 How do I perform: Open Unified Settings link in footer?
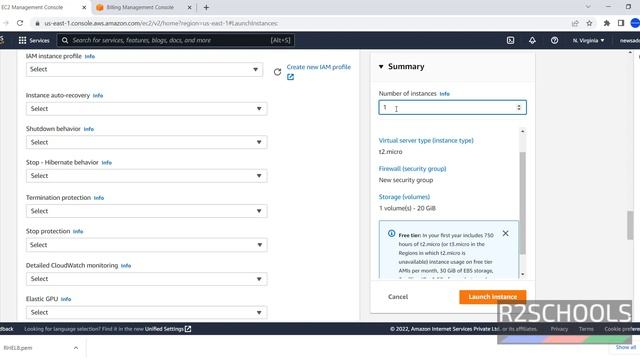(168, 329)
